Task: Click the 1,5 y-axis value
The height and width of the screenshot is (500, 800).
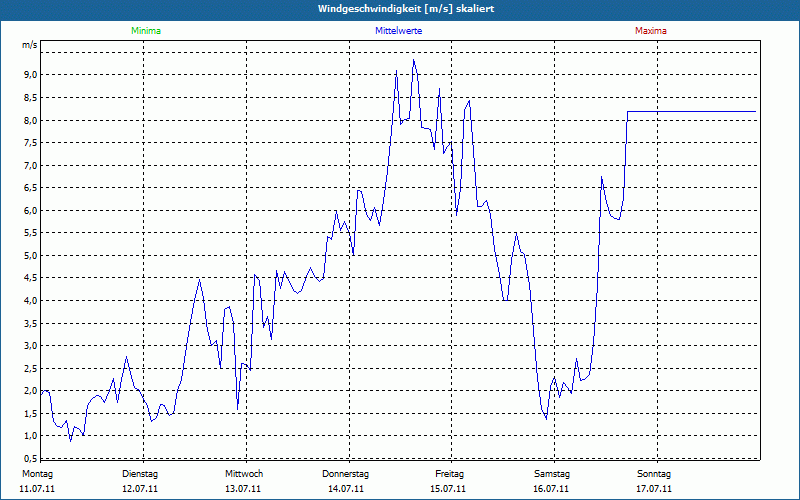Action: (x=31, y=413)
